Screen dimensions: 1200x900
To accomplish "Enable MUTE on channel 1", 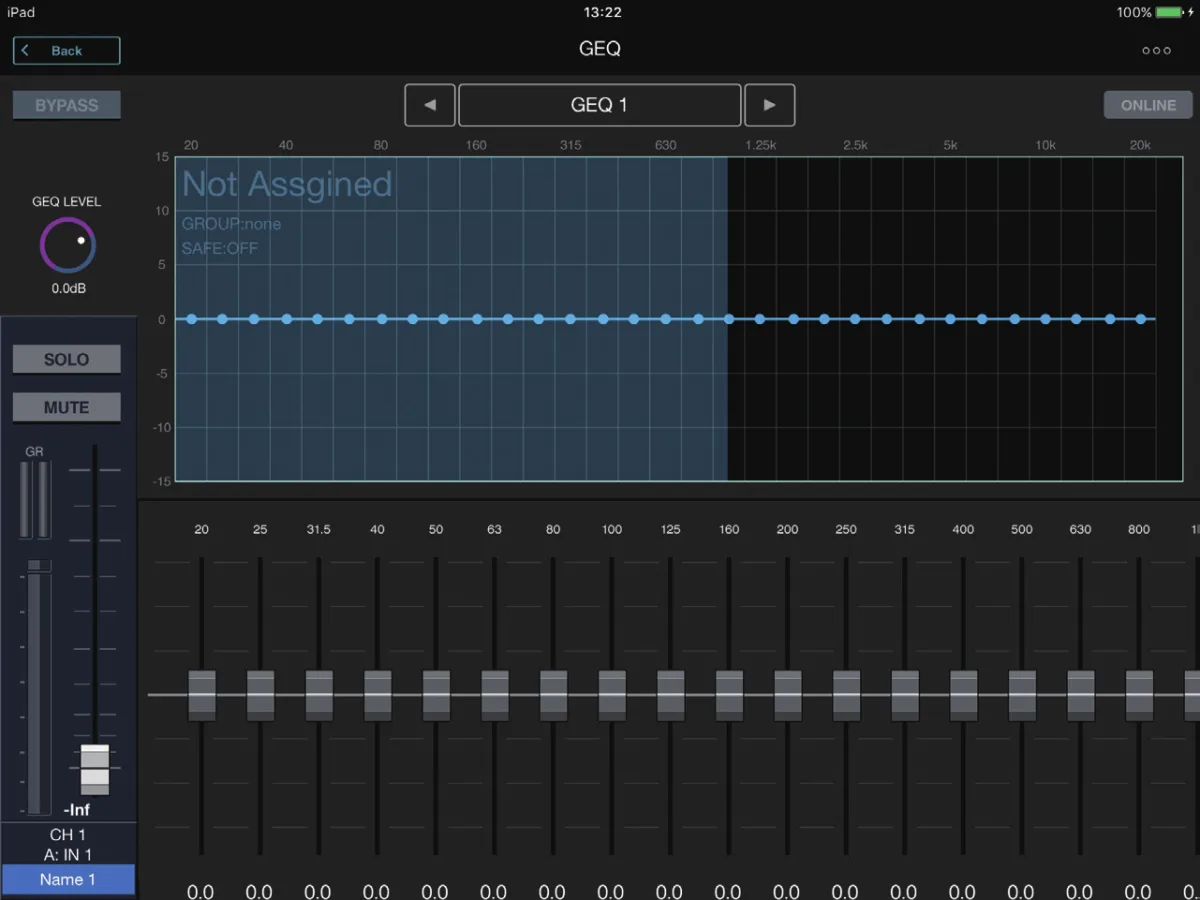I will [x=67, y=407].
